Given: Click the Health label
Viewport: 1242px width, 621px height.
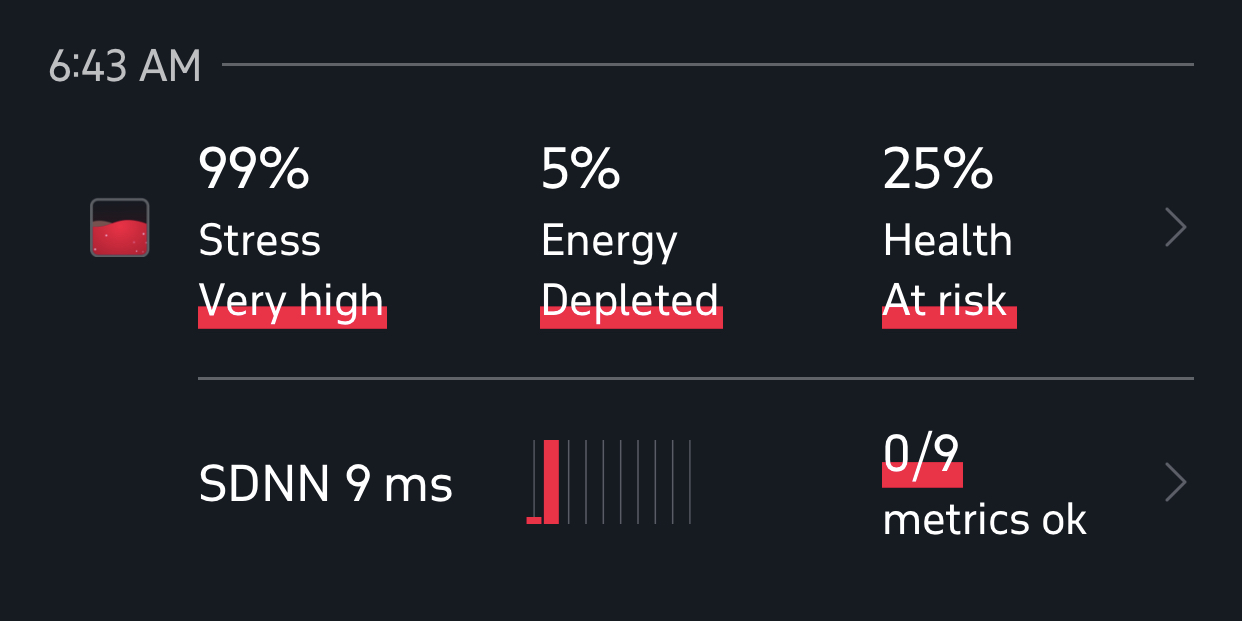Looking at the screenshot, I should click(948, 241).
